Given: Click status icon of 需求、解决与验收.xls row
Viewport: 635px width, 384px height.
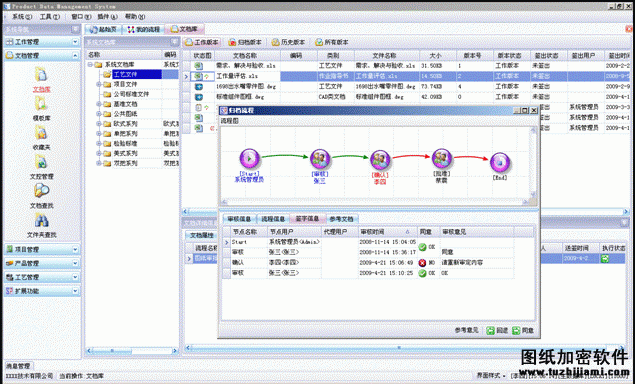Looking at the screenshot, I should point(198,66).
